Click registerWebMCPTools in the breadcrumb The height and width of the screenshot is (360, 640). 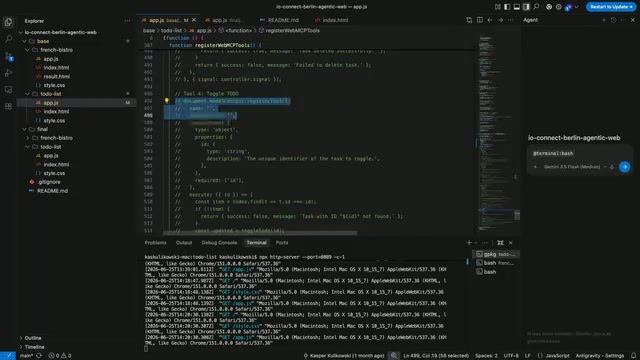[x=293, y=31]
